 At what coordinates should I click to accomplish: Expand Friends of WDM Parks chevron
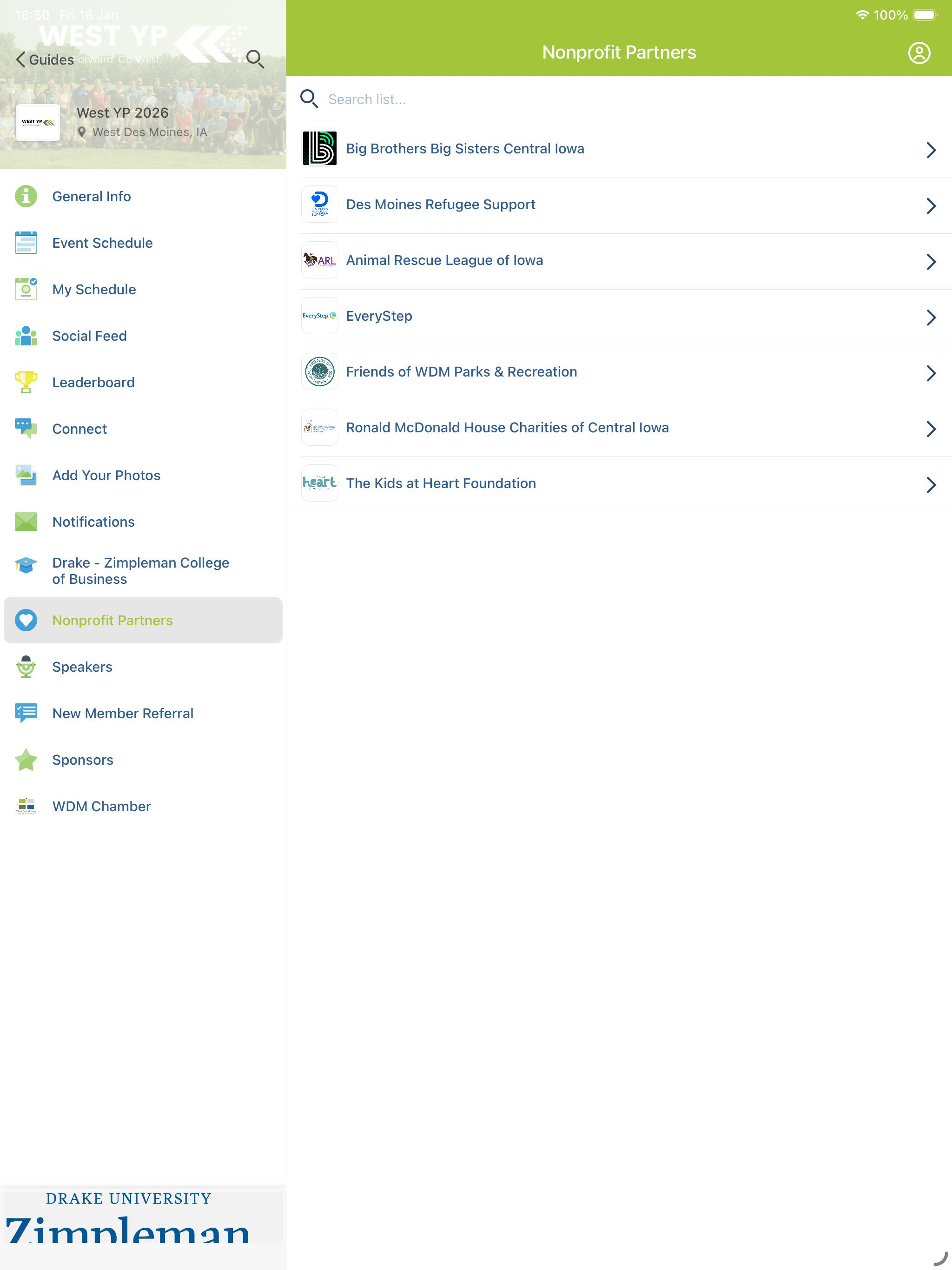coord(931,373)
